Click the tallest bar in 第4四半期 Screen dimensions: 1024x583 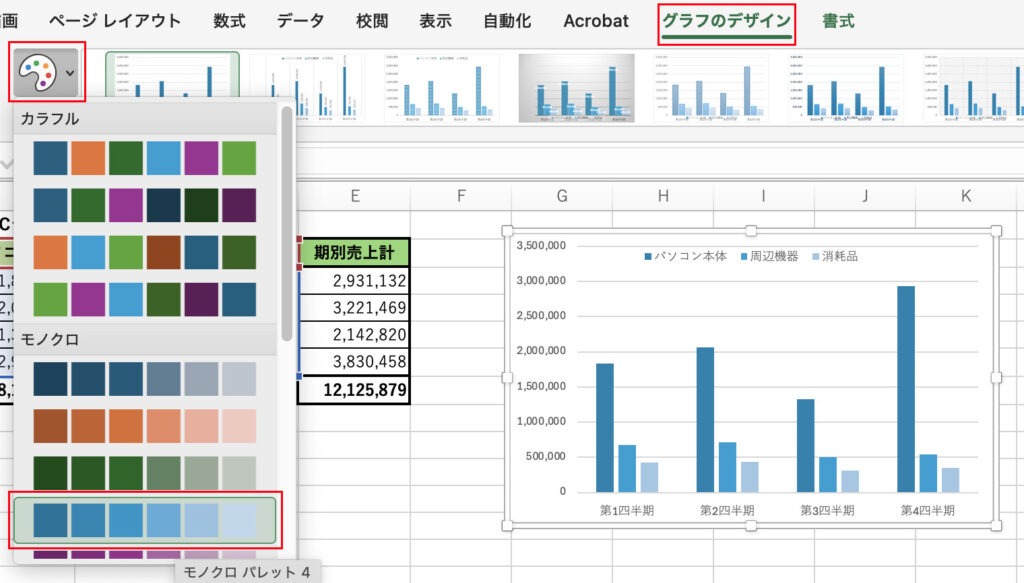(905, 389)
